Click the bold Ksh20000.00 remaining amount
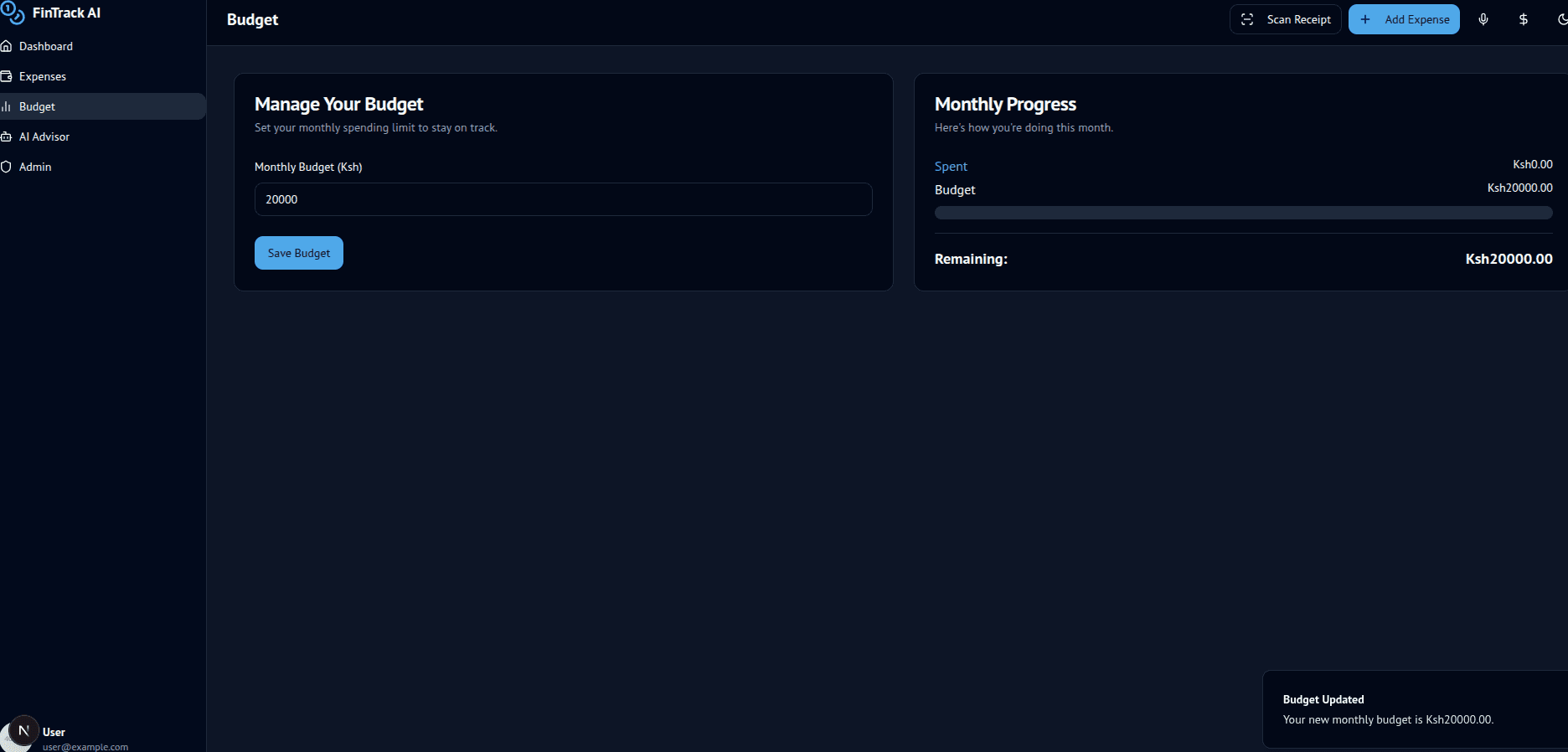 pyautogui.click(x=1509, y=260)
